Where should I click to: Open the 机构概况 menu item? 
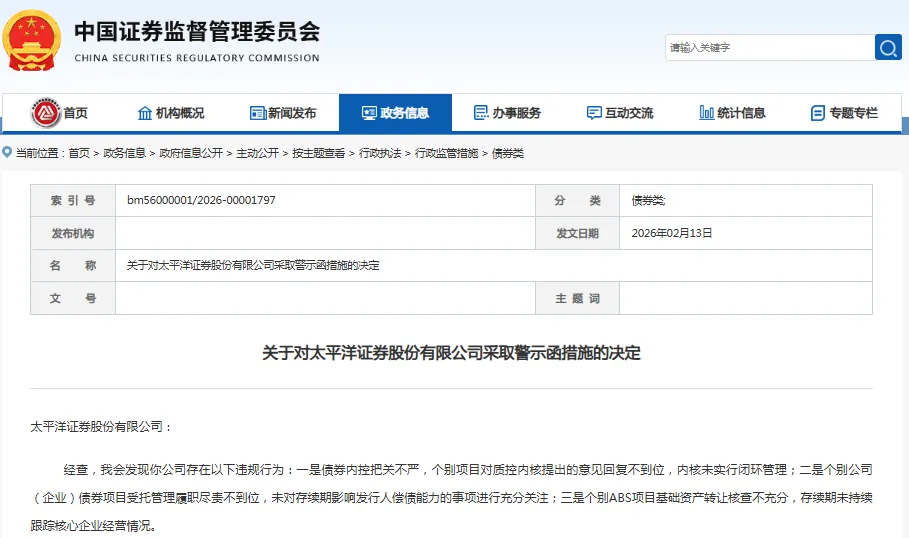tap(180, 113)
